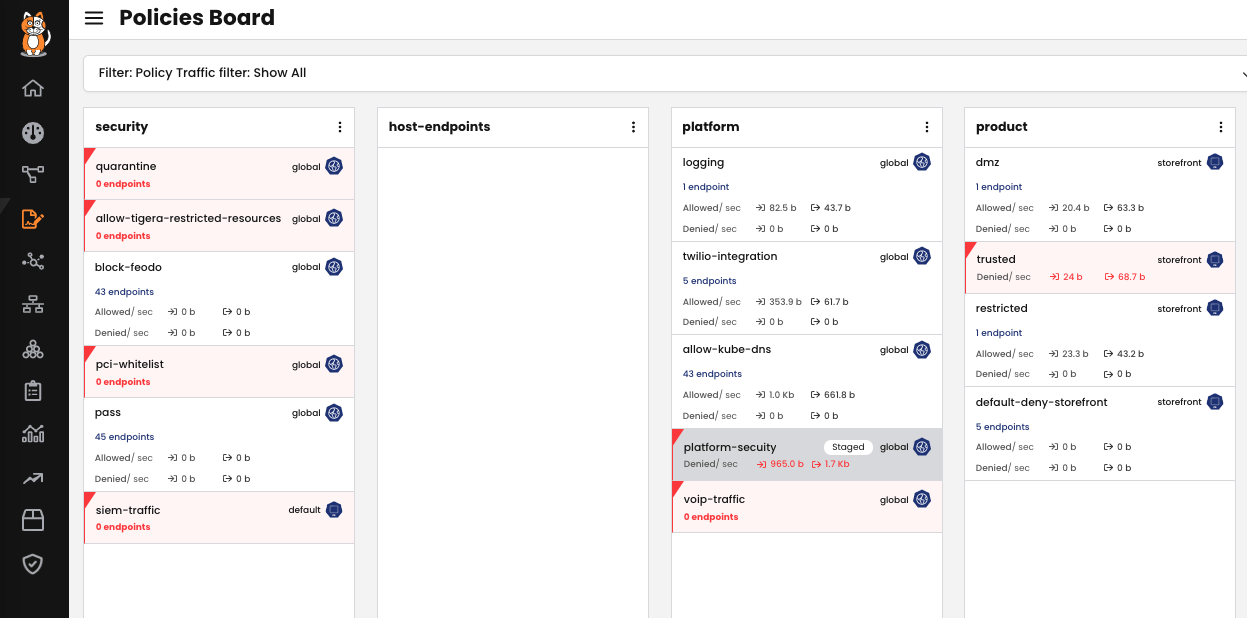Open the Marketplace box sidebar icon
This screenshot has height=618, width=1247.
pos(33,520)
